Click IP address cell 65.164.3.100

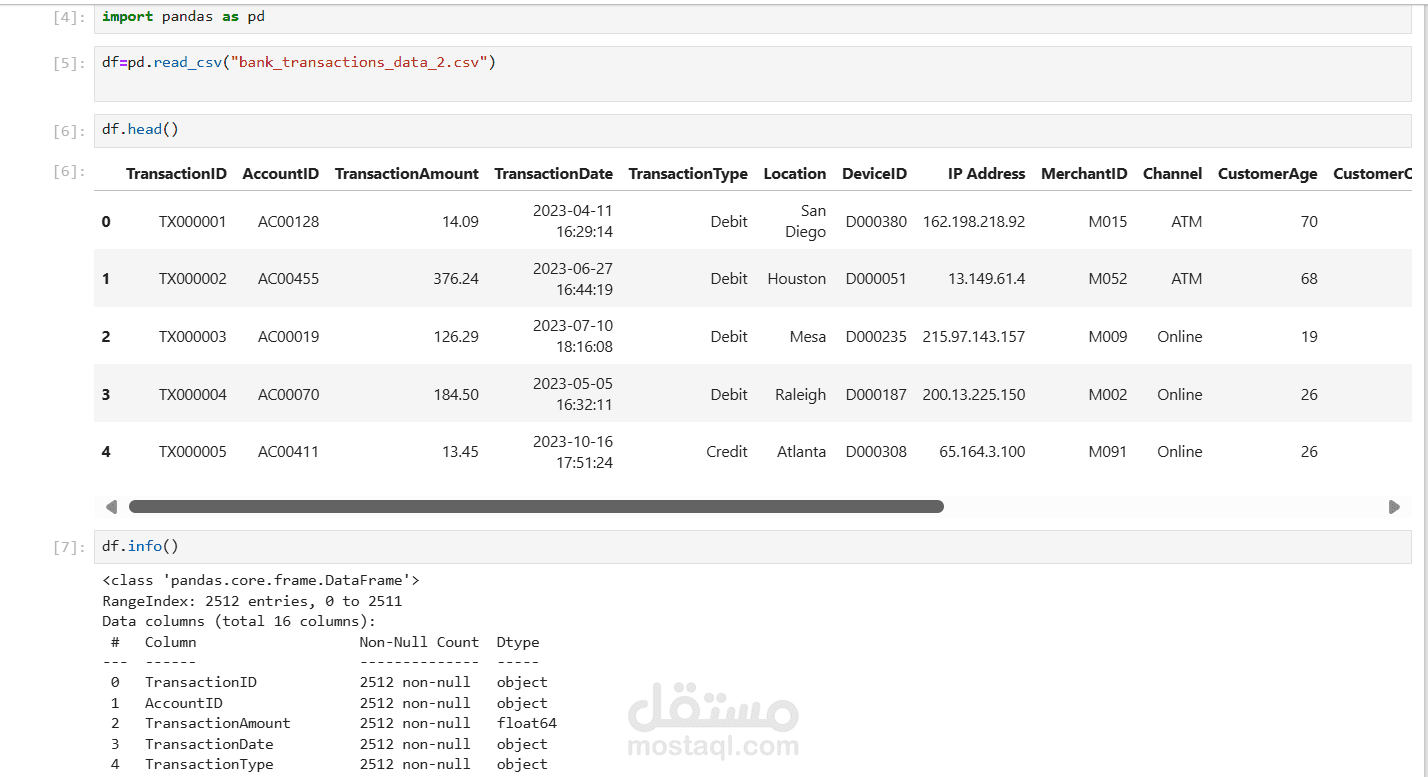click(983, 452)
